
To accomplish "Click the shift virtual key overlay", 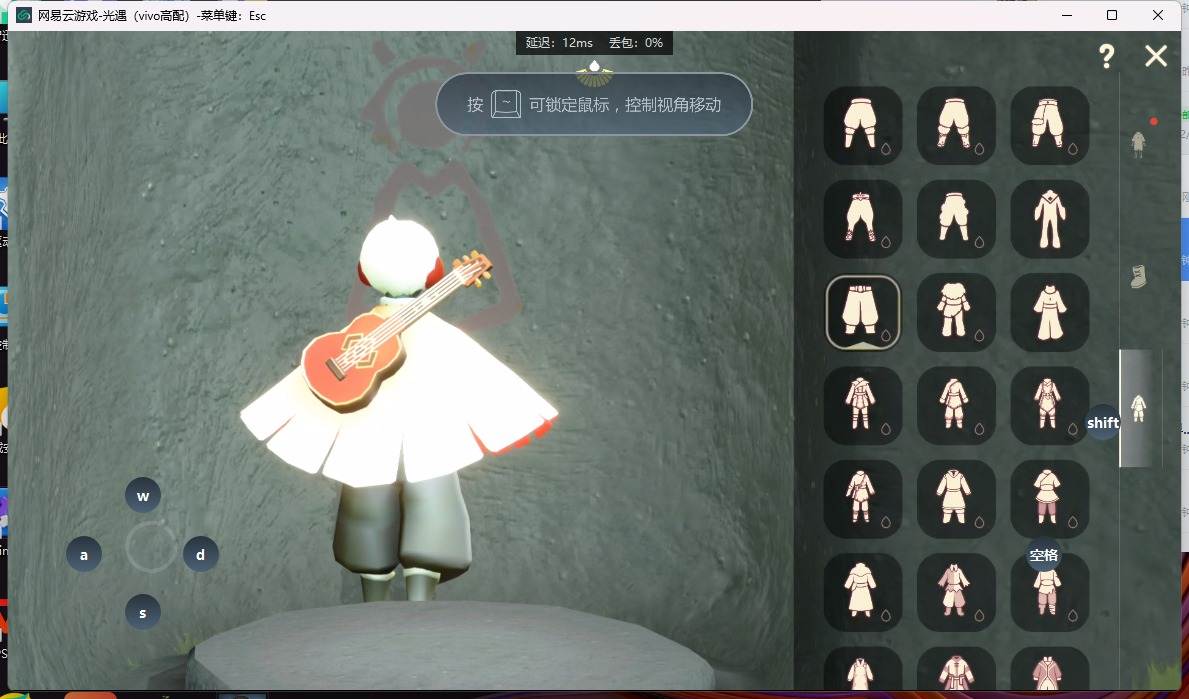I will click(x=1103, y=423).
